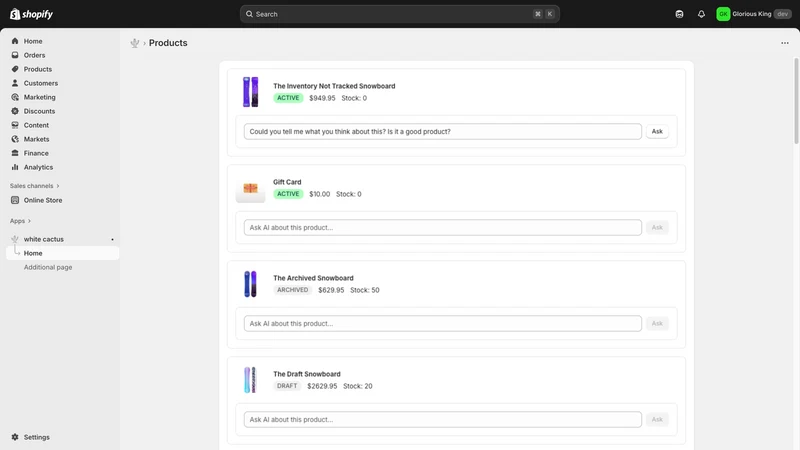Viewport: 800px width, 450px height.
Task: Open Customers in the sidebar
Action: click(x=40, y=83)
